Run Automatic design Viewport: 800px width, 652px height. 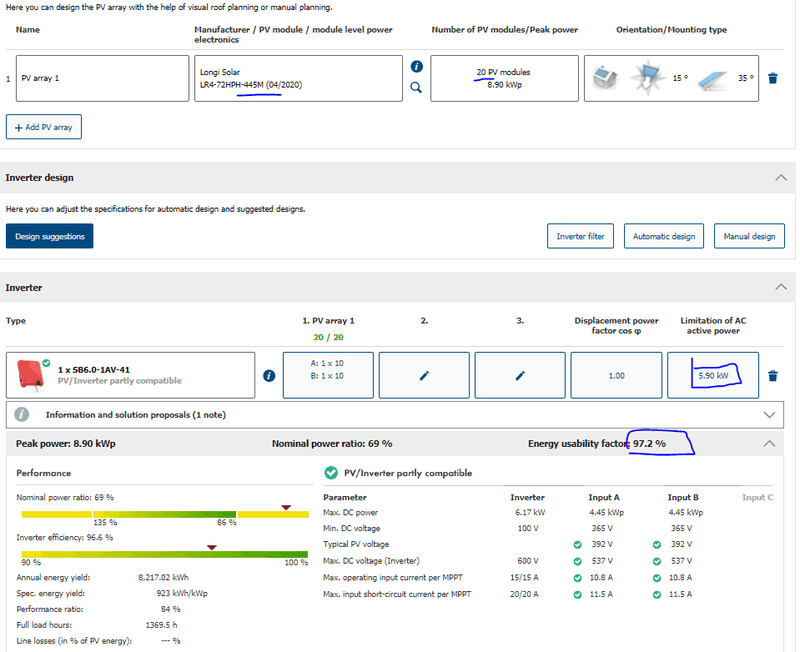point(663,236)
